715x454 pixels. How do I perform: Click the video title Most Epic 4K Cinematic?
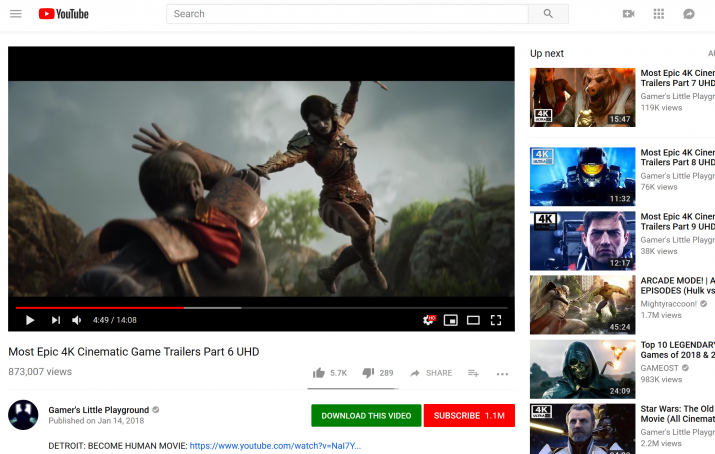tap(134, 351)
